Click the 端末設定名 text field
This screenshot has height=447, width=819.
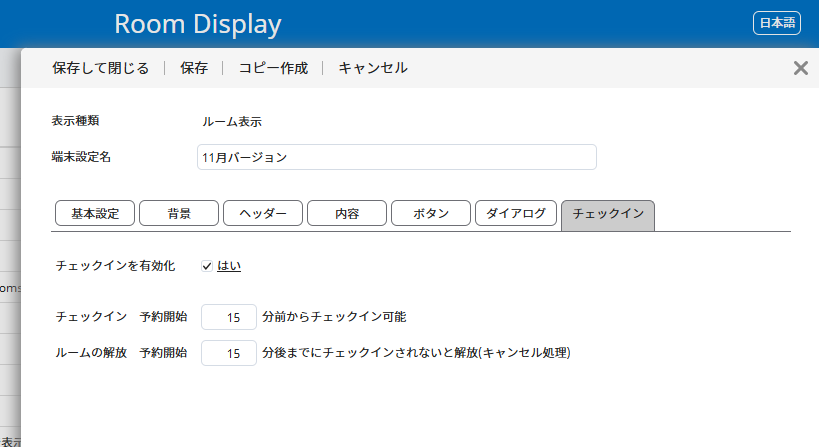coord(396,157)
